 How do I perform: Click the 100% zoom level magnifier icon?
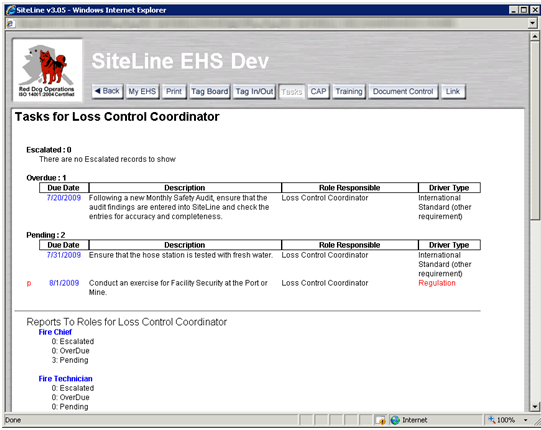[x=492, y=420]
